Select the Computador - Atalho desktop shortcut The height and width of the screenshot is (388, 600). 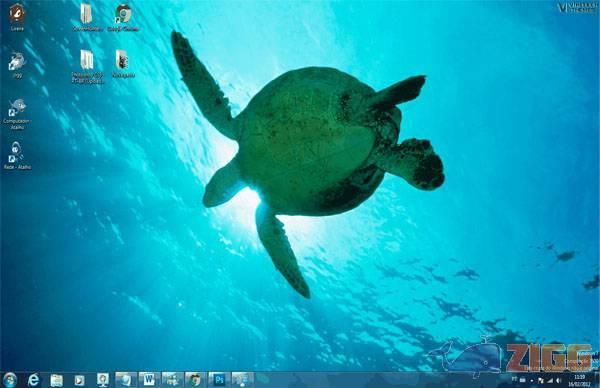coord(17,114)
